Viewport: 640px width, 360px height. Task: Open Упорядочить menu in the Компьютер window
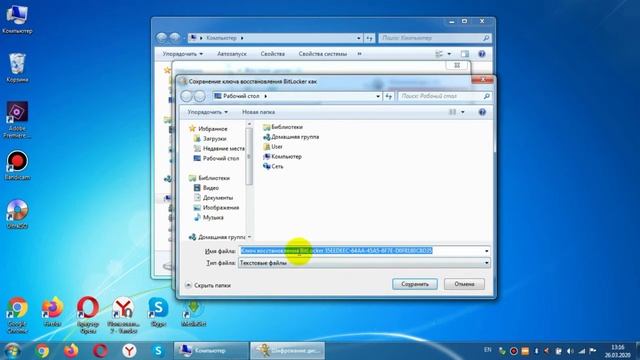tap(182, 54)
